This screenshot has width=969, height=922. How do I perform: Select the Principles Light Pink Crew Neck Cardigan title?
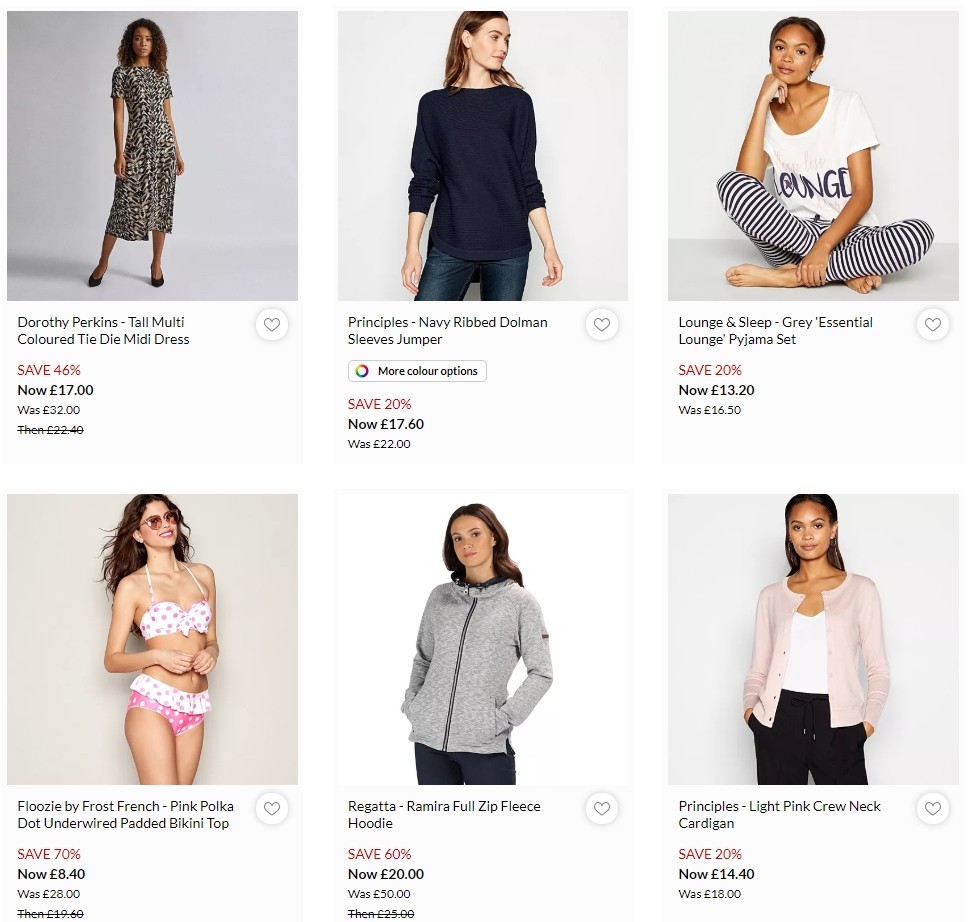(x=779, y=815)
